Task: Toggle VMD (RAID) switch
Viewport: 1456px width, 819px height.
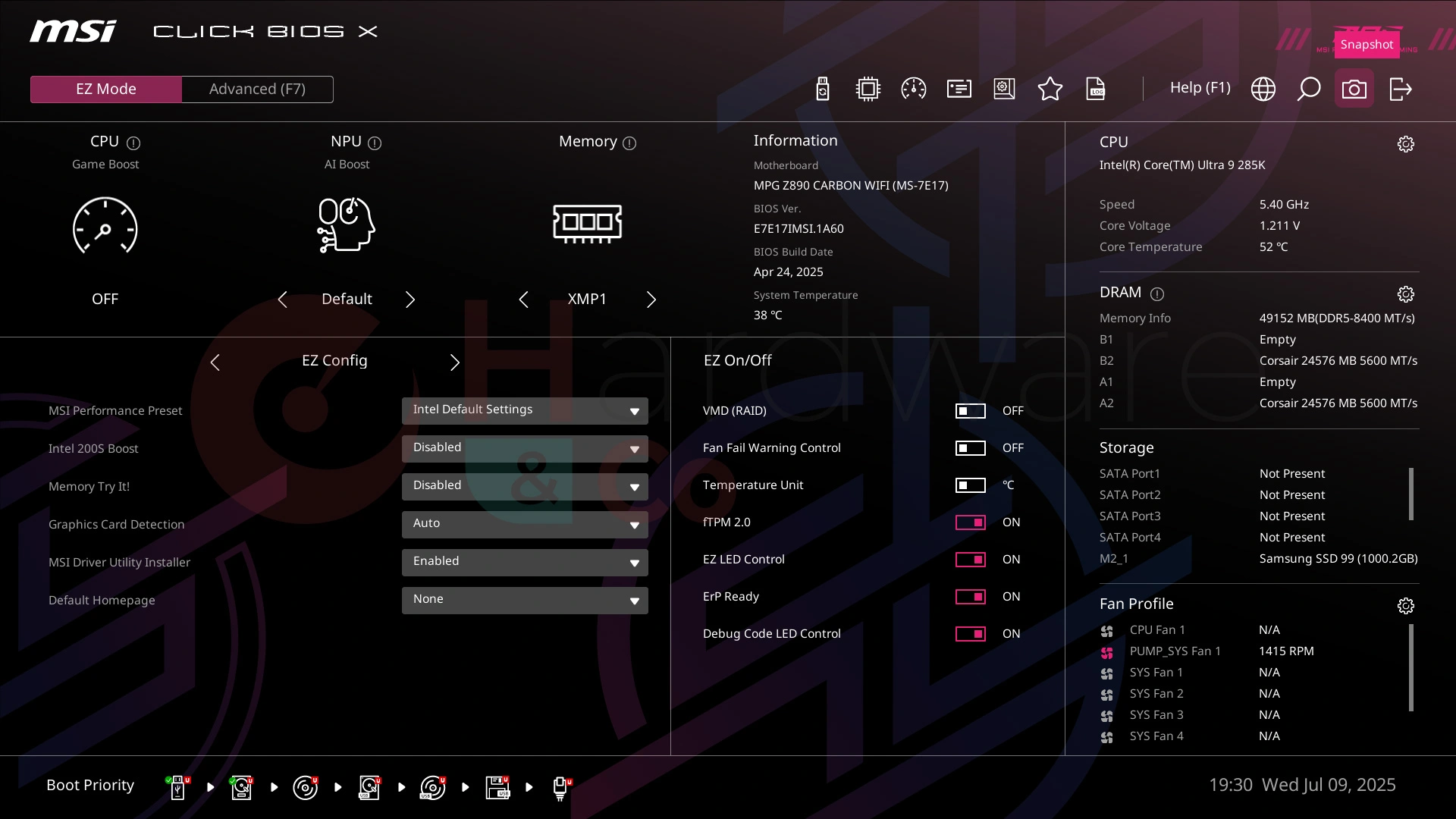Action: [x=971, y=411]
